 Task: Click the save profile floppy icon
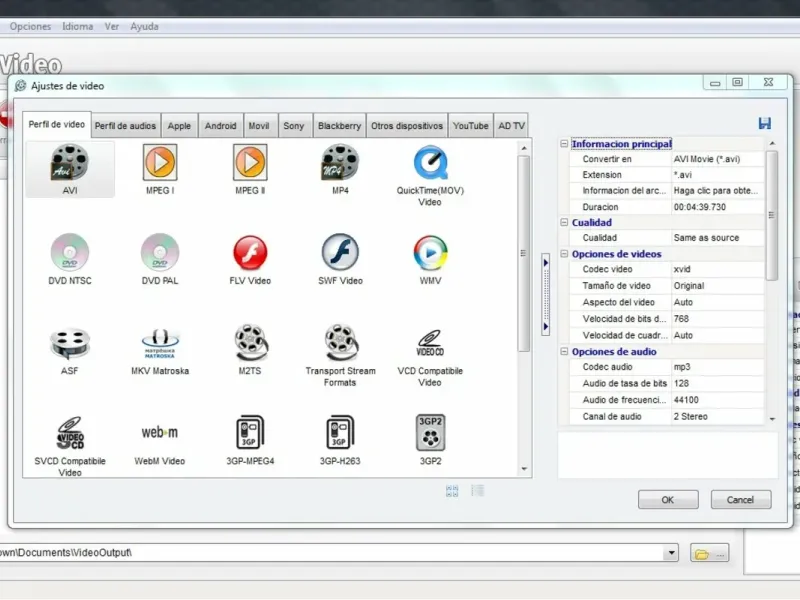pos(765,123)
